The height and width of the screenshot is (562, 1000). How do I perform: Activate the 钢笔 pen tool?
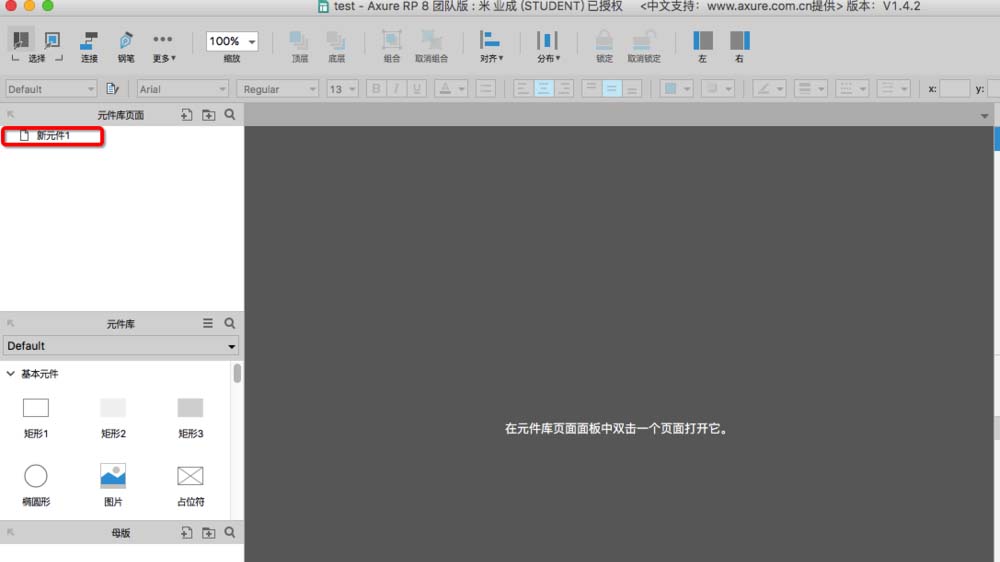[x=126, y=47]
